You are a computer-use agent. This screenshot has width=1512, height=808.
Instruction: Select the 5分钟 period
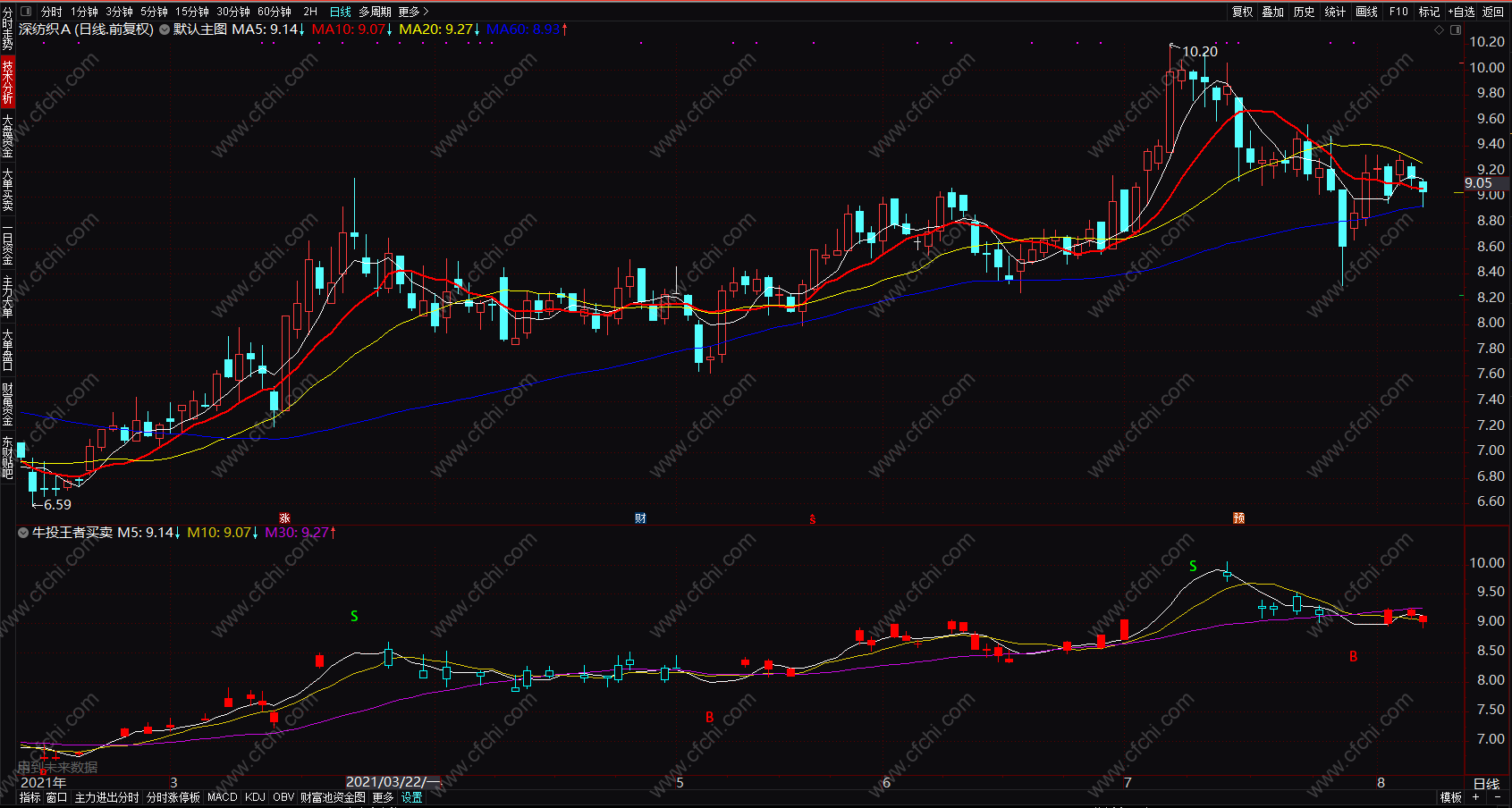click(154, 12)
